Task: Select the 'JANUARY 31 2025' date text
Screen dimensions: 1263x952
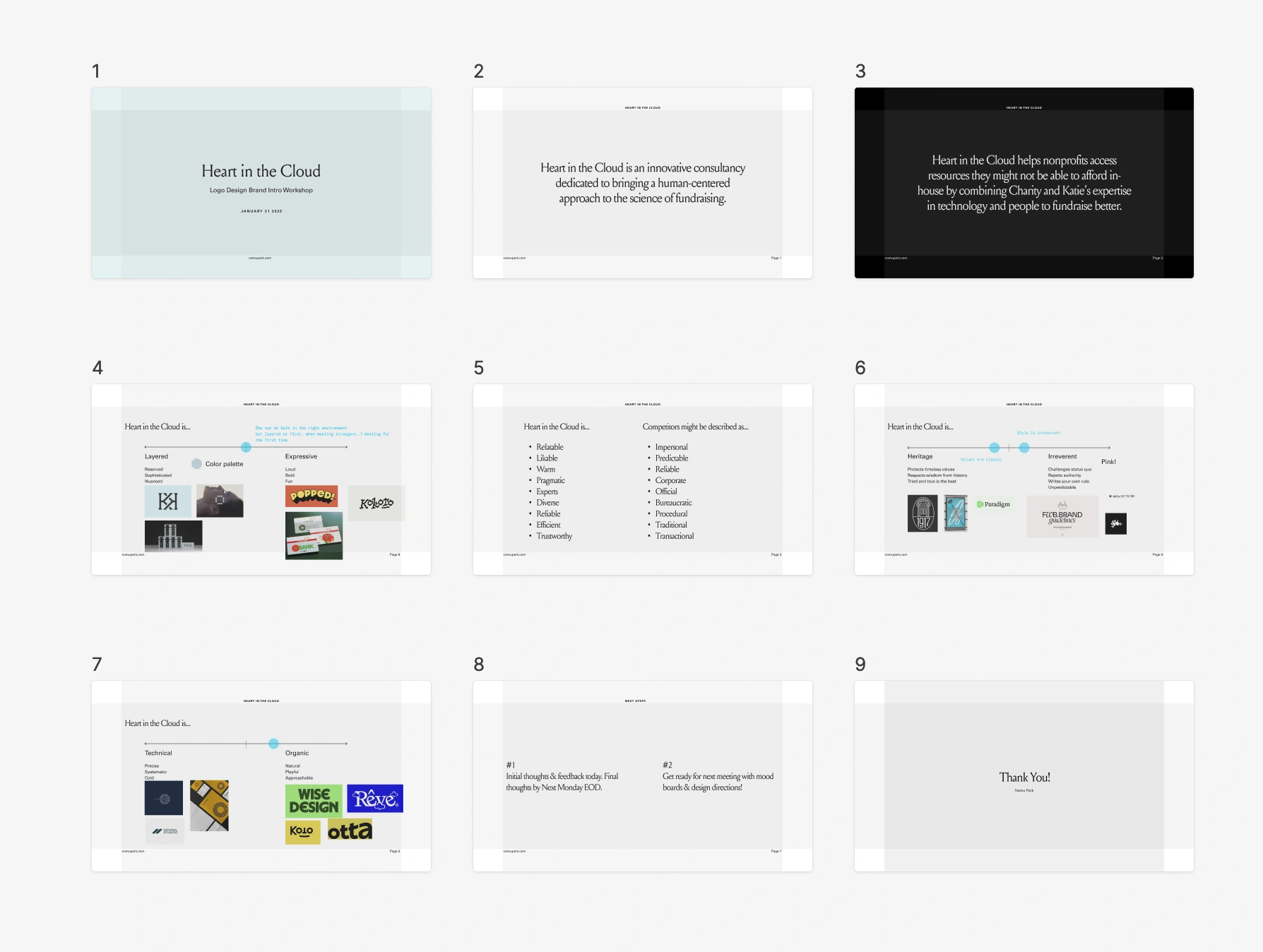Action: 261,211
